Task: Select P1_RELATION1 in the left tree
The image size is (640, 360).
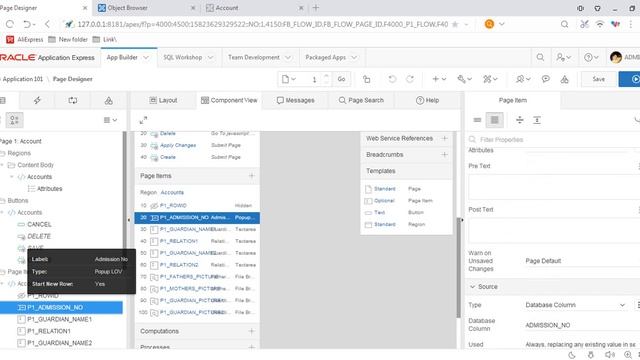Action: point(49,331)
